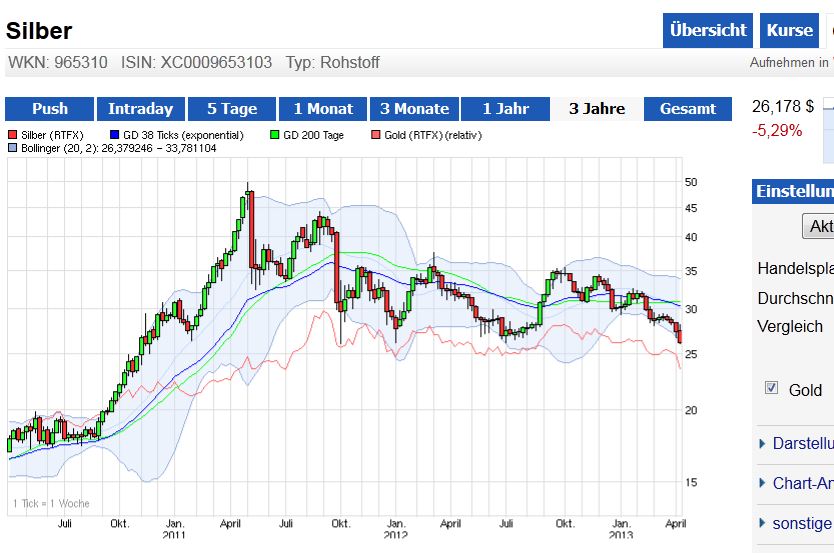The image size is (834, 553).
Task: Switch to 3 Monate timeframe
Action: click(x=414, y=109)
